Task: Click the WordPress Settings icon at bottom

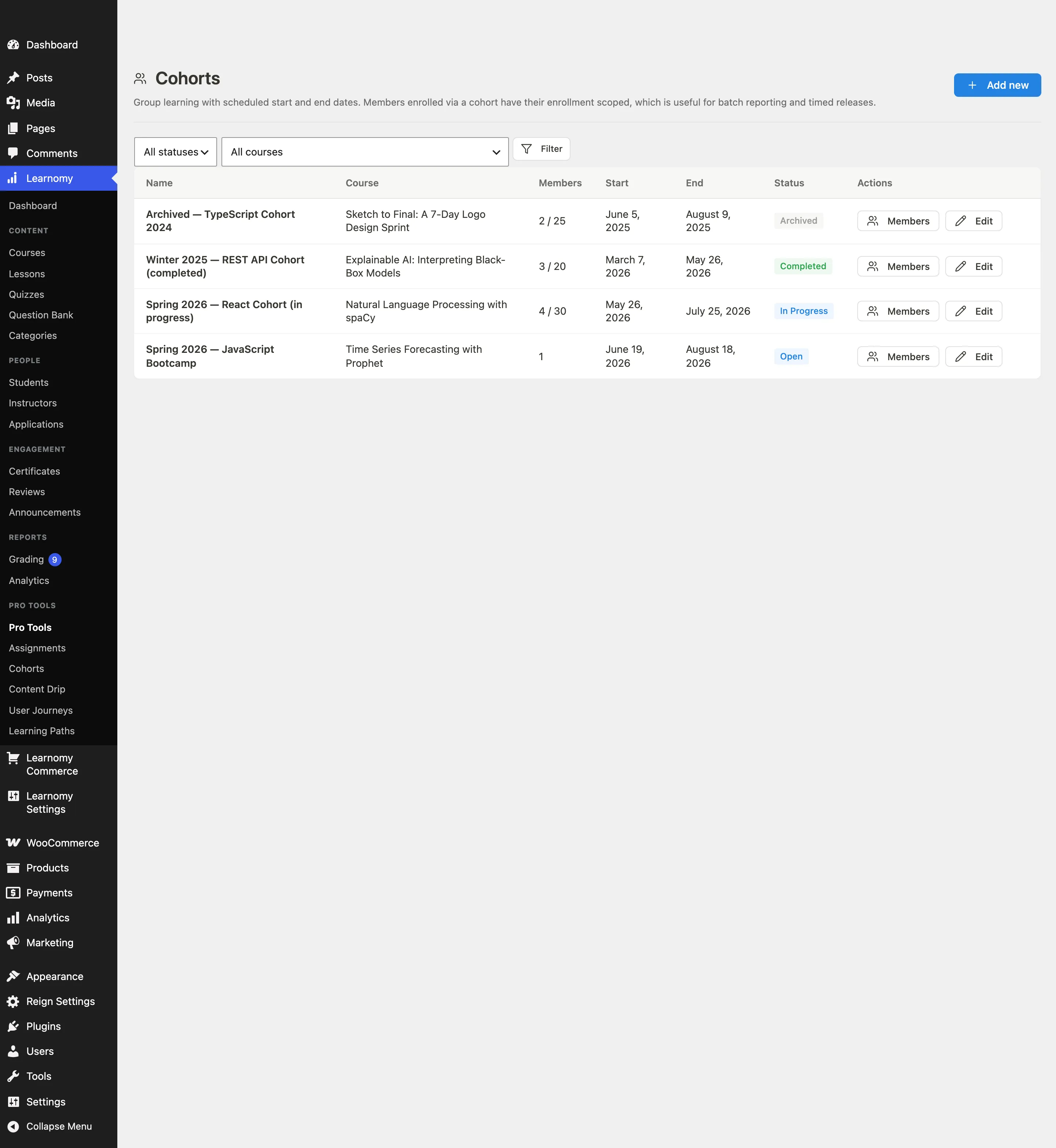Action: 13,1102
